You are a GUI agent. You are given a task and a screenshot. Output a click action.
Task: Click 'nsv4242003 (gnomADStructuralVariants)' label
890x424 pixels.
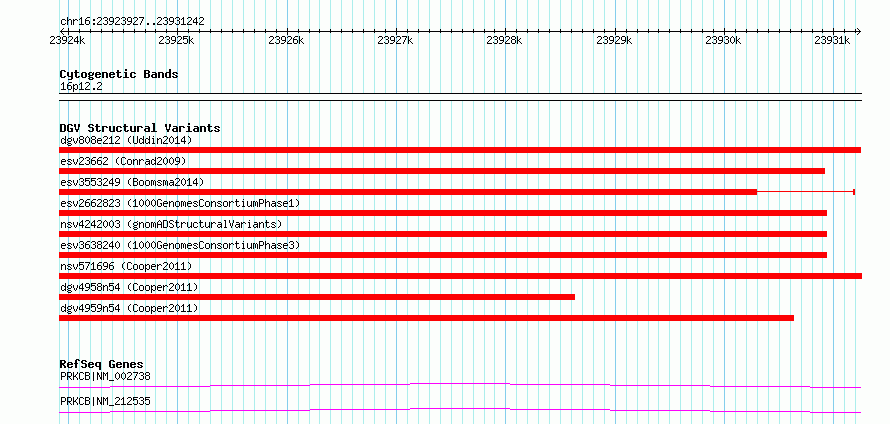point(171,224)
